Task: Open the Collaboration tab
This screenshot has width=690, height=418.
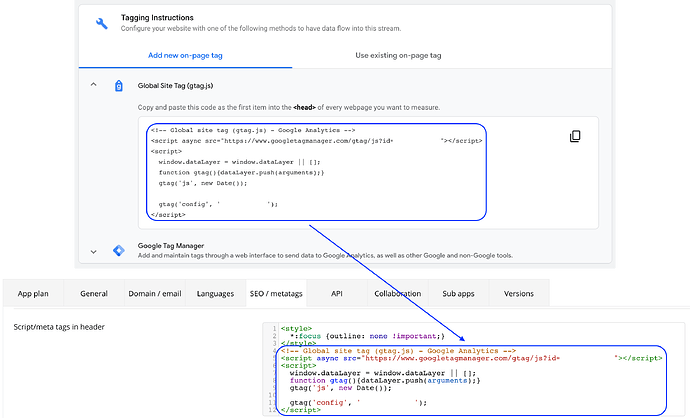Action: [397, 293]
